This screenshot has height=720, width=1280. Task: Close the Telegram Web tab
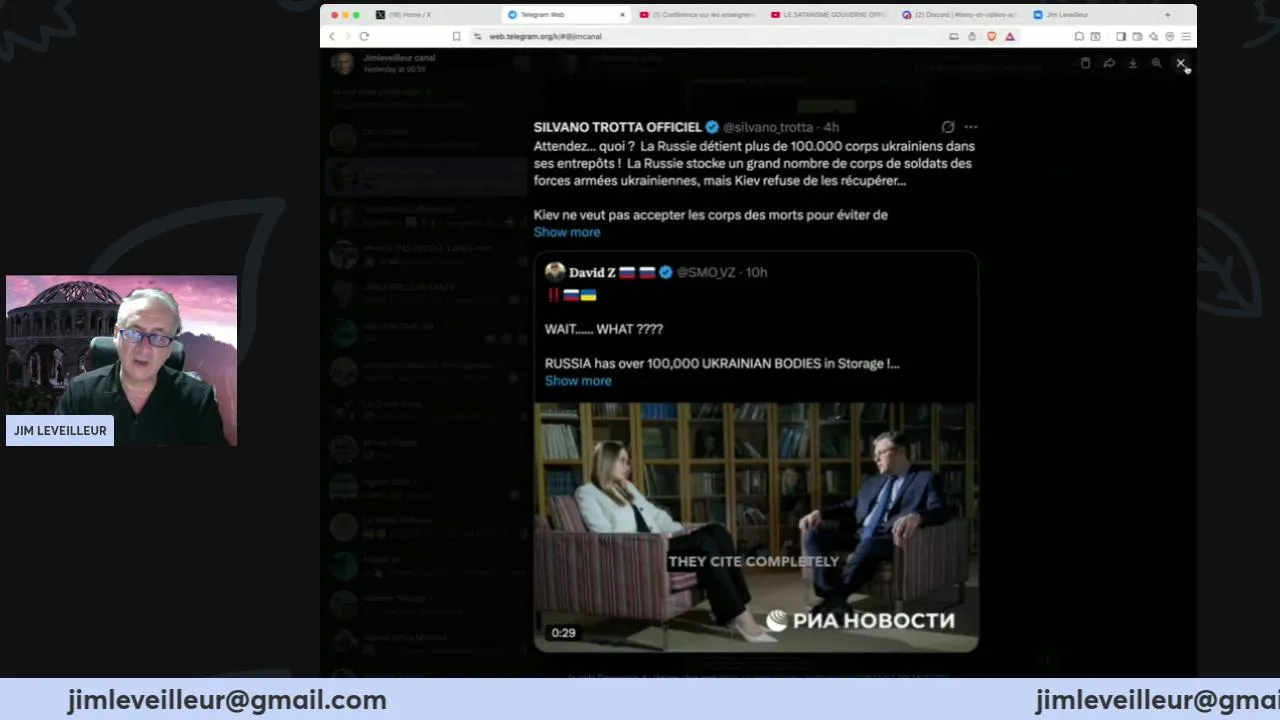(x=622, y=15)
